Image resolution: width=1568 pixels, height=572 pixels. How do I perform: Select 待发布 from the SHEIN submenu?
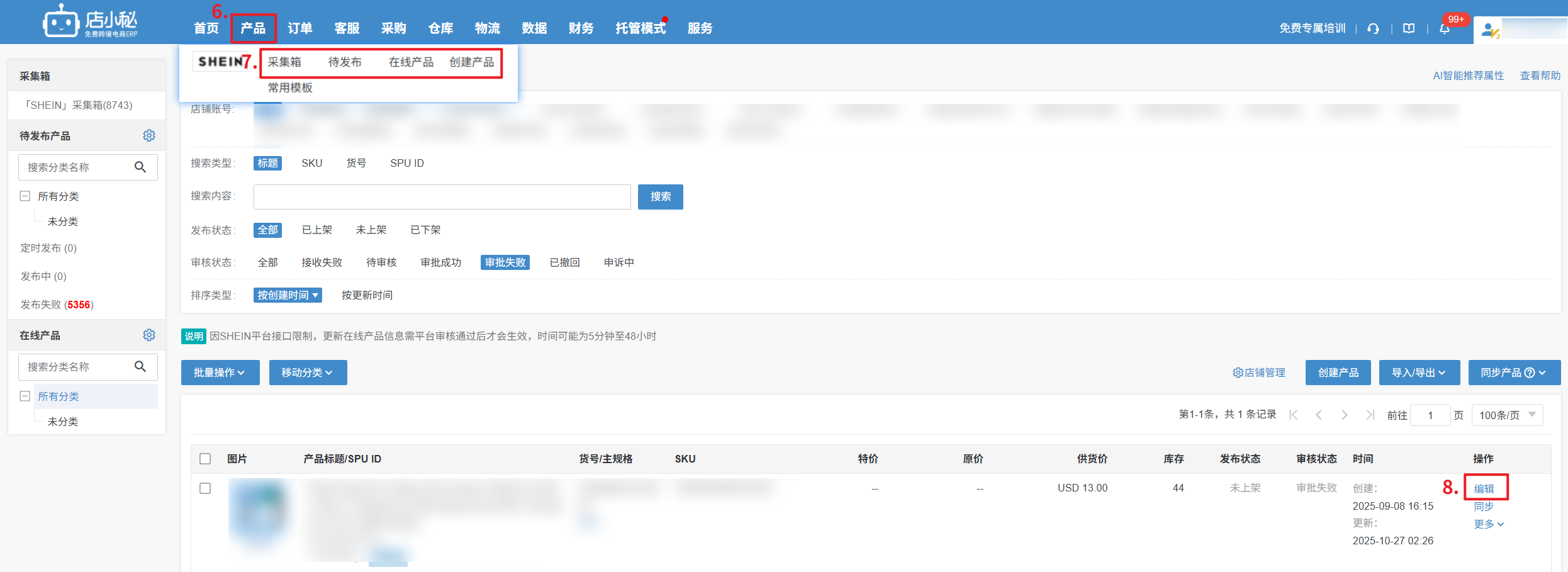pyautogui.click(x=344, y=62)
